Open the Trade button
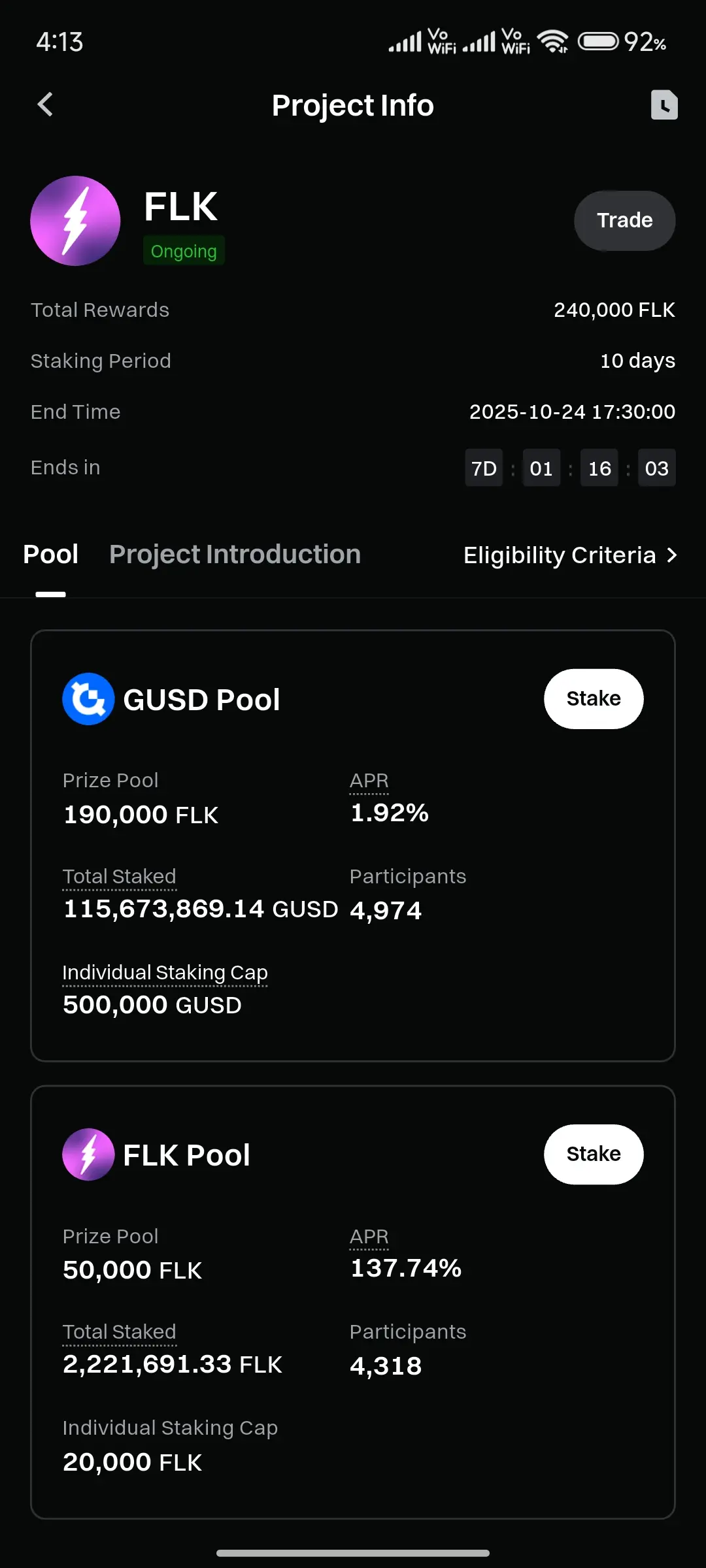706x1568 pixels. (625, 220)
